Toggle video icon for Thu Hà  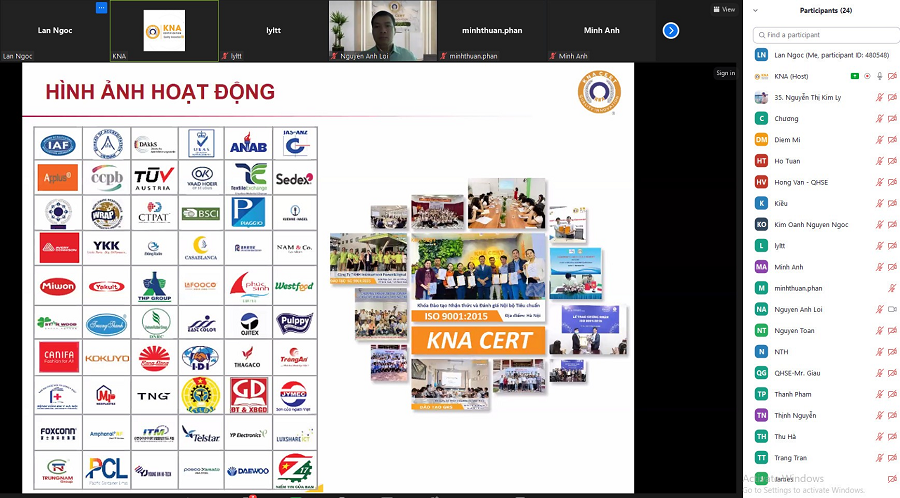(x=892, y=437)
